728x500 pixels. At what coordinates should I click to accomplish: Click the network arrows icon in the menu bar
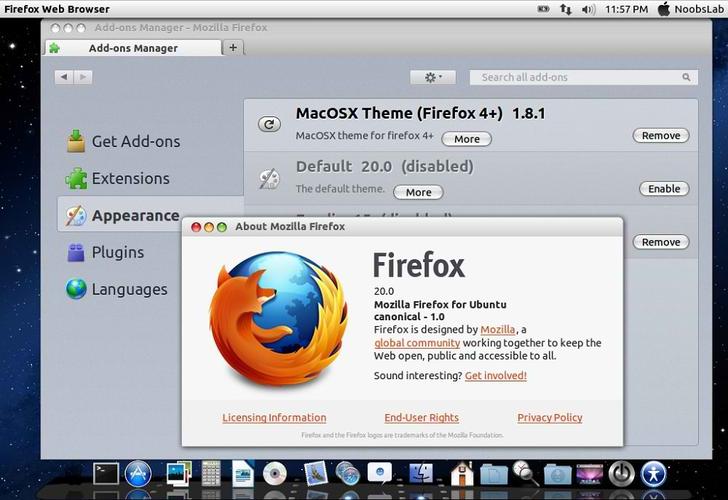(x=566, y=9)
